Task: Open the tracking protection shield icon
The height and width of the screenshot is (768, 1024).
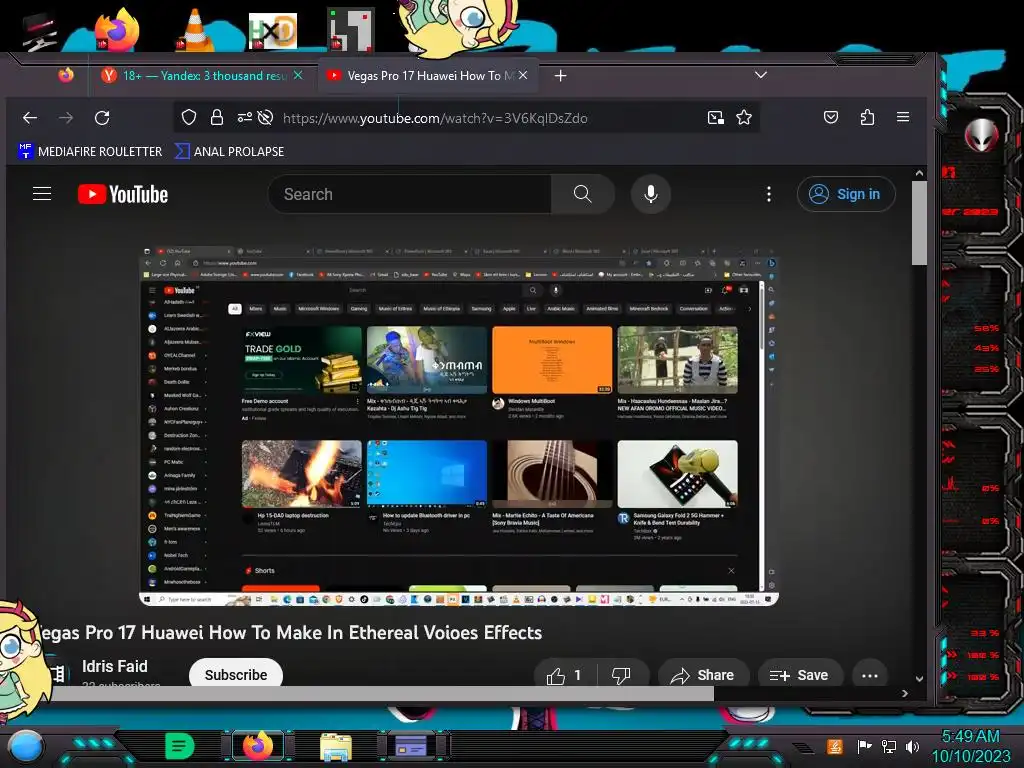Action: [x=189, y=118]
